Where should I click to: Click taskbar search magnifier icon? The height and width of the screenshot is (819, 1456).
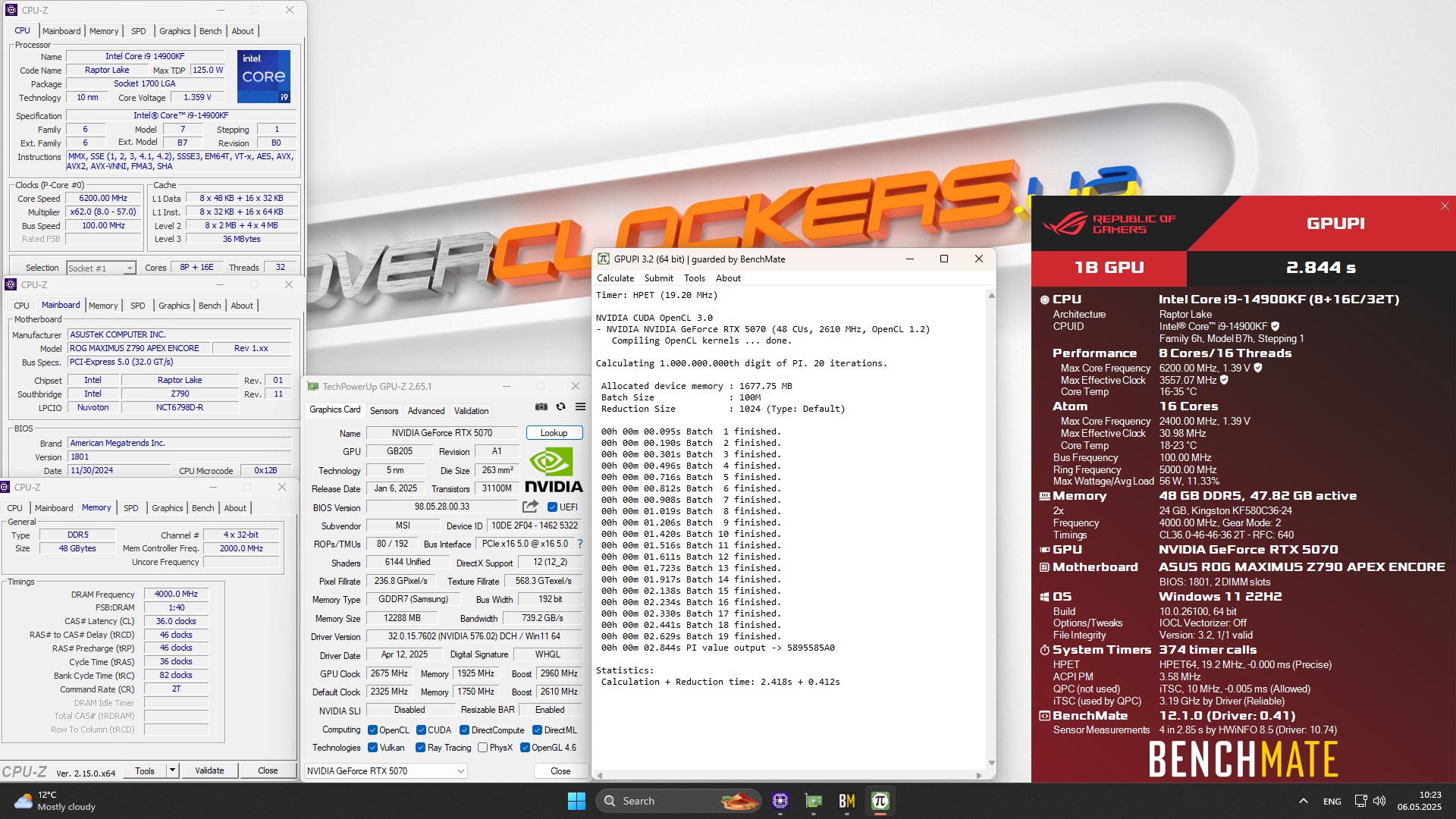[x=610, y=801]
